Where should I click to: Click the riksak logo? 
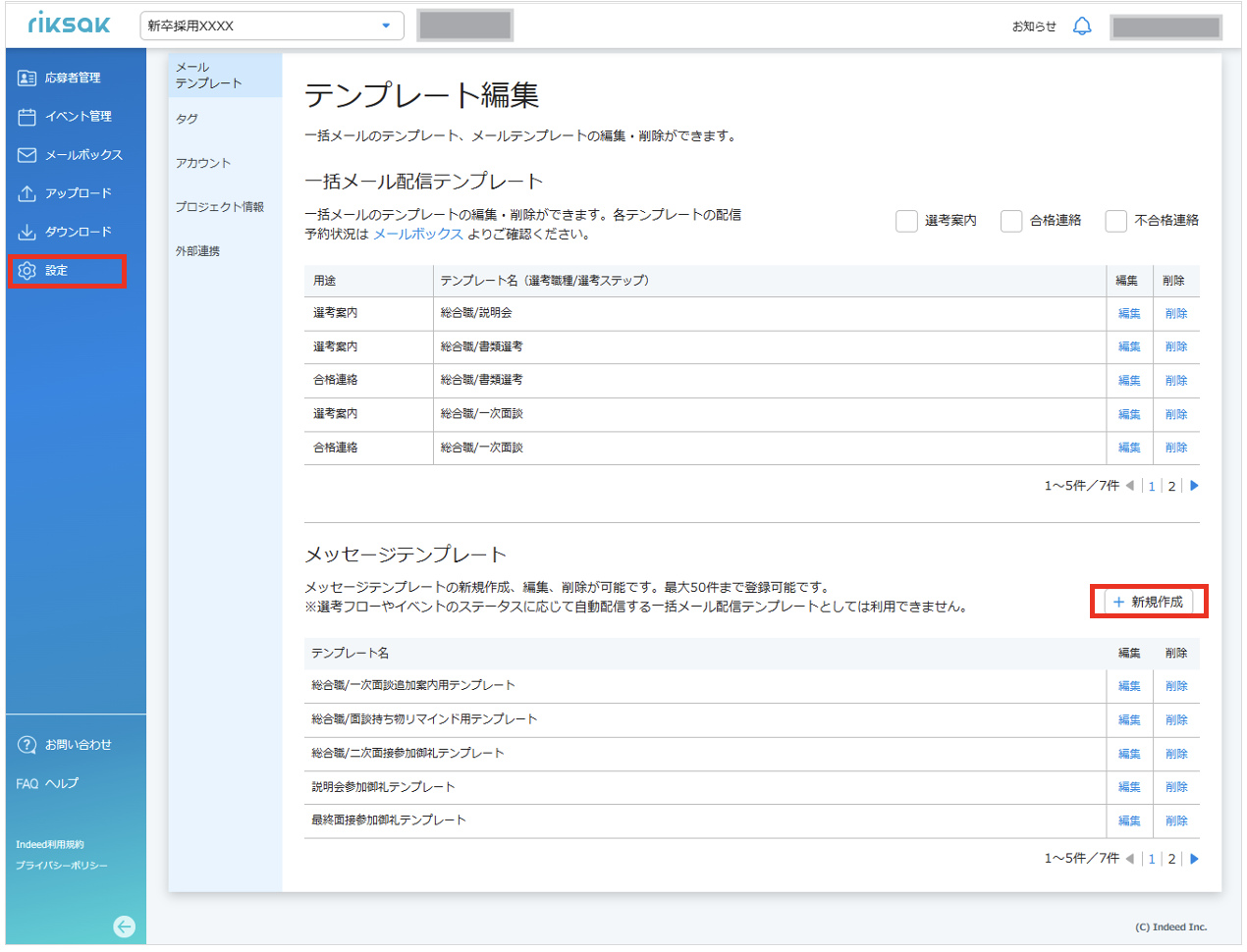[69, 24]
